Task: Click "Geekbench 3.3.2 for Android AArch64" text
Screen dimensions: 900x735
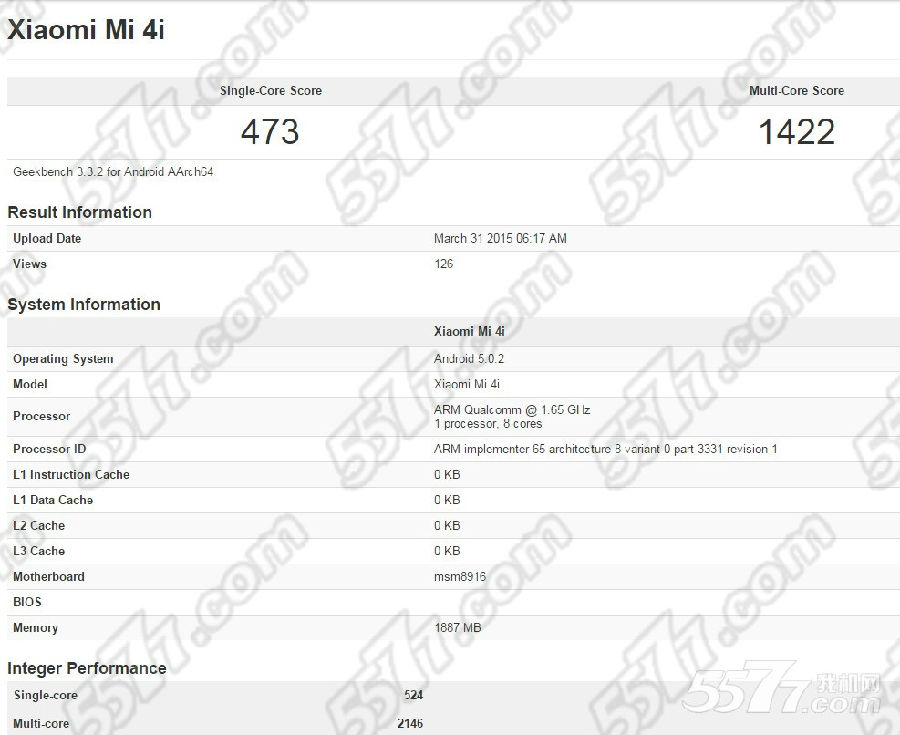Action: (x=113, y=172)
